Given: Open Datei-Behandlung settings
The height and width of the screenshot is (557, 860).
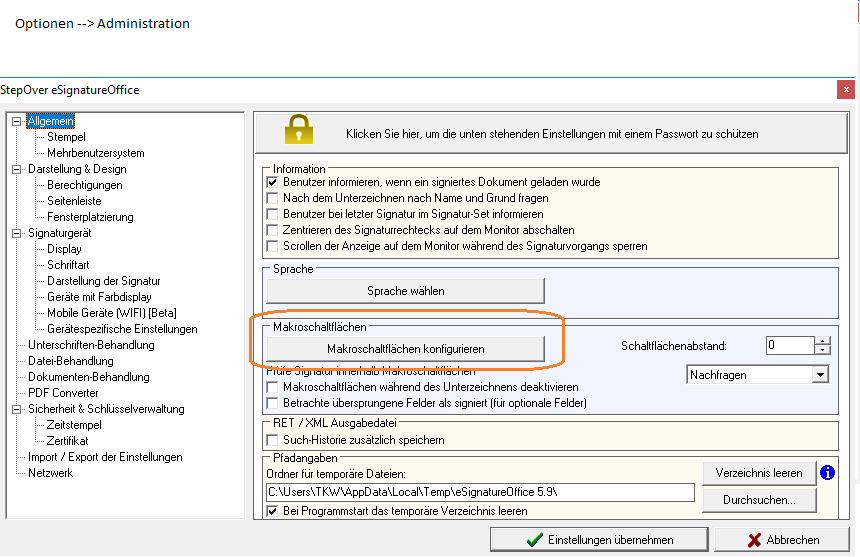Looking at the screenshot, I should (71, 361).
